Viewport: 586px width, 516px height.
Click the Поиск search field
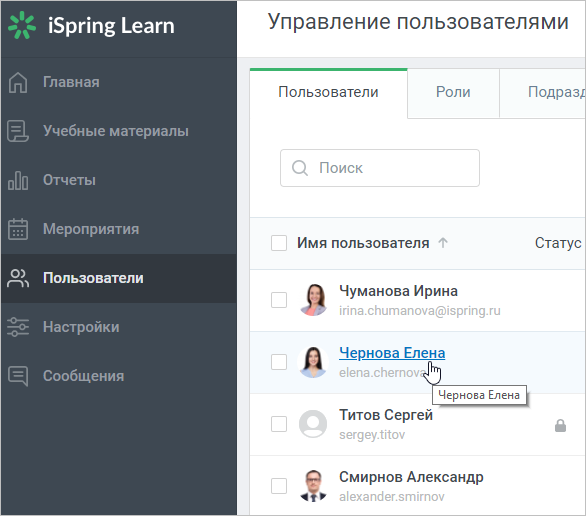pos(380,168)
